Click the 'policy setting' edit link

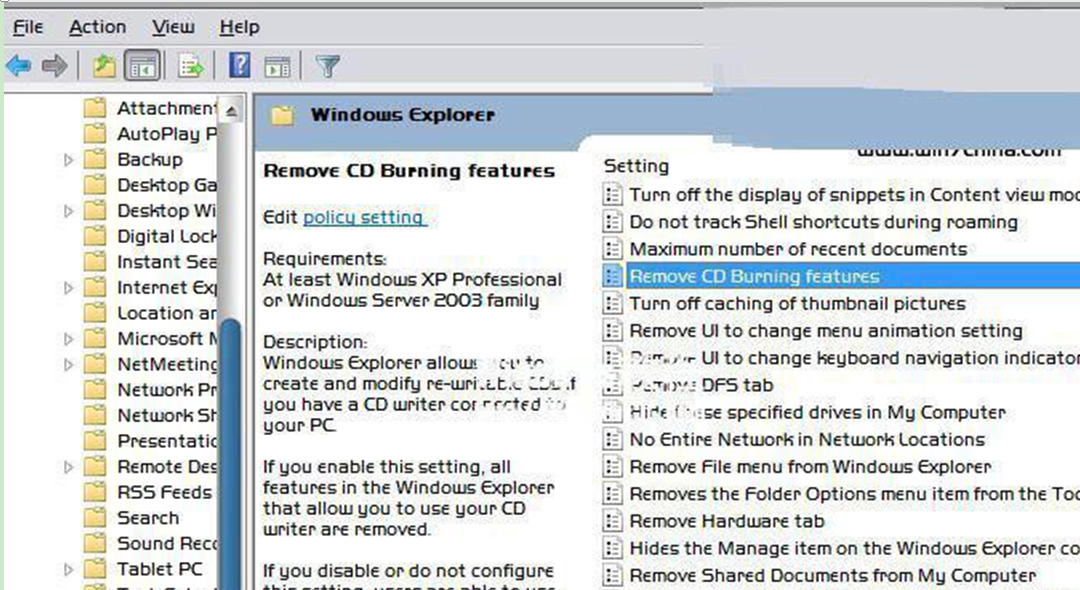(364, 217)
